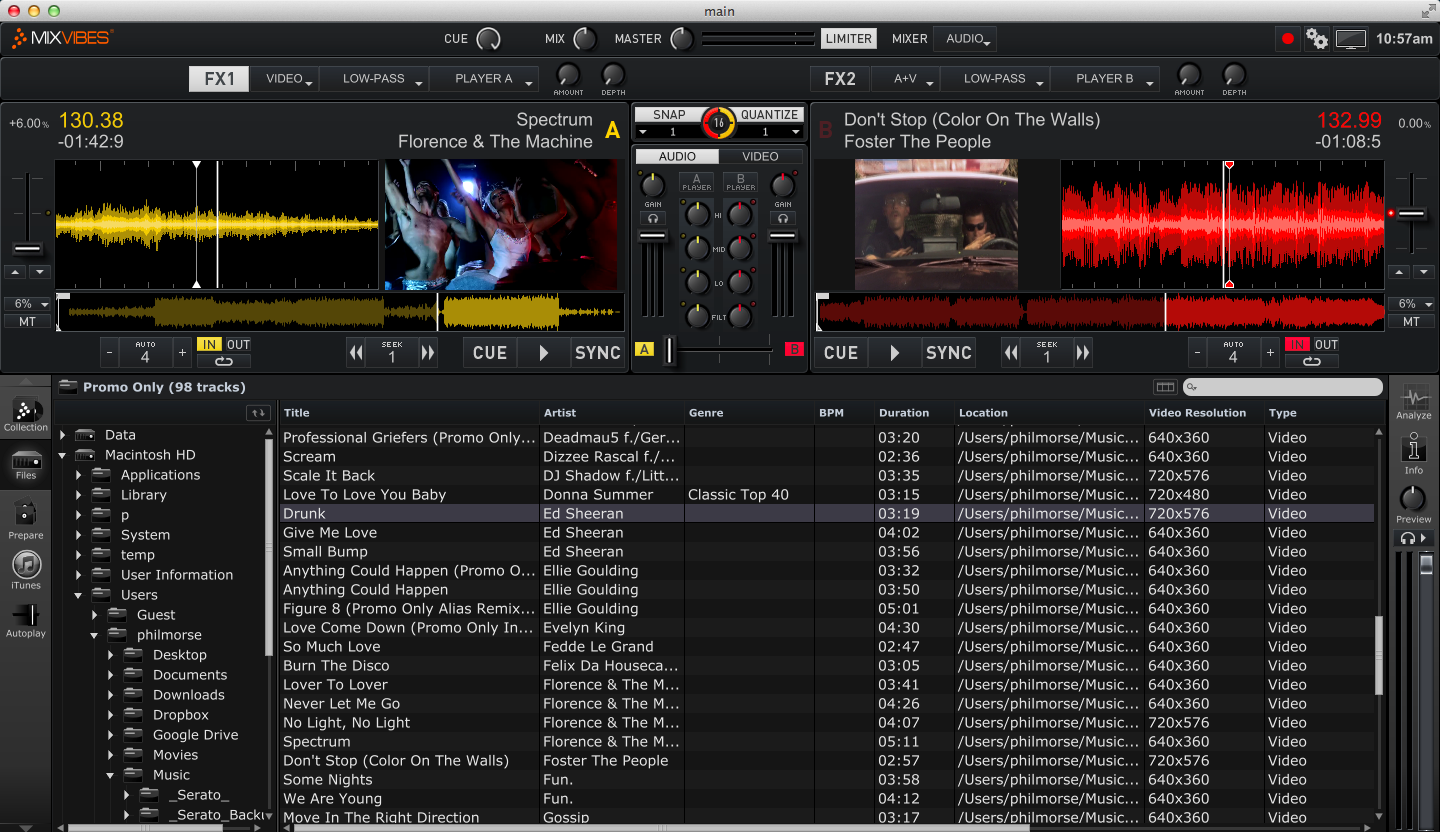This screenshot has height=832, width=1440.
Task: Start recording with the red record button
Action: 1288,39
